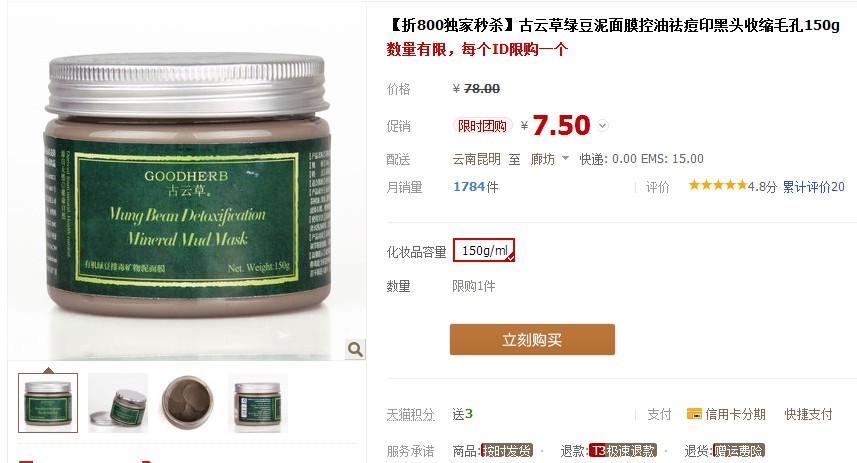Viewport: 857px width, 463px height.
Task: Select the 150g/ml capacity option
Action: (x=484, y=250)
